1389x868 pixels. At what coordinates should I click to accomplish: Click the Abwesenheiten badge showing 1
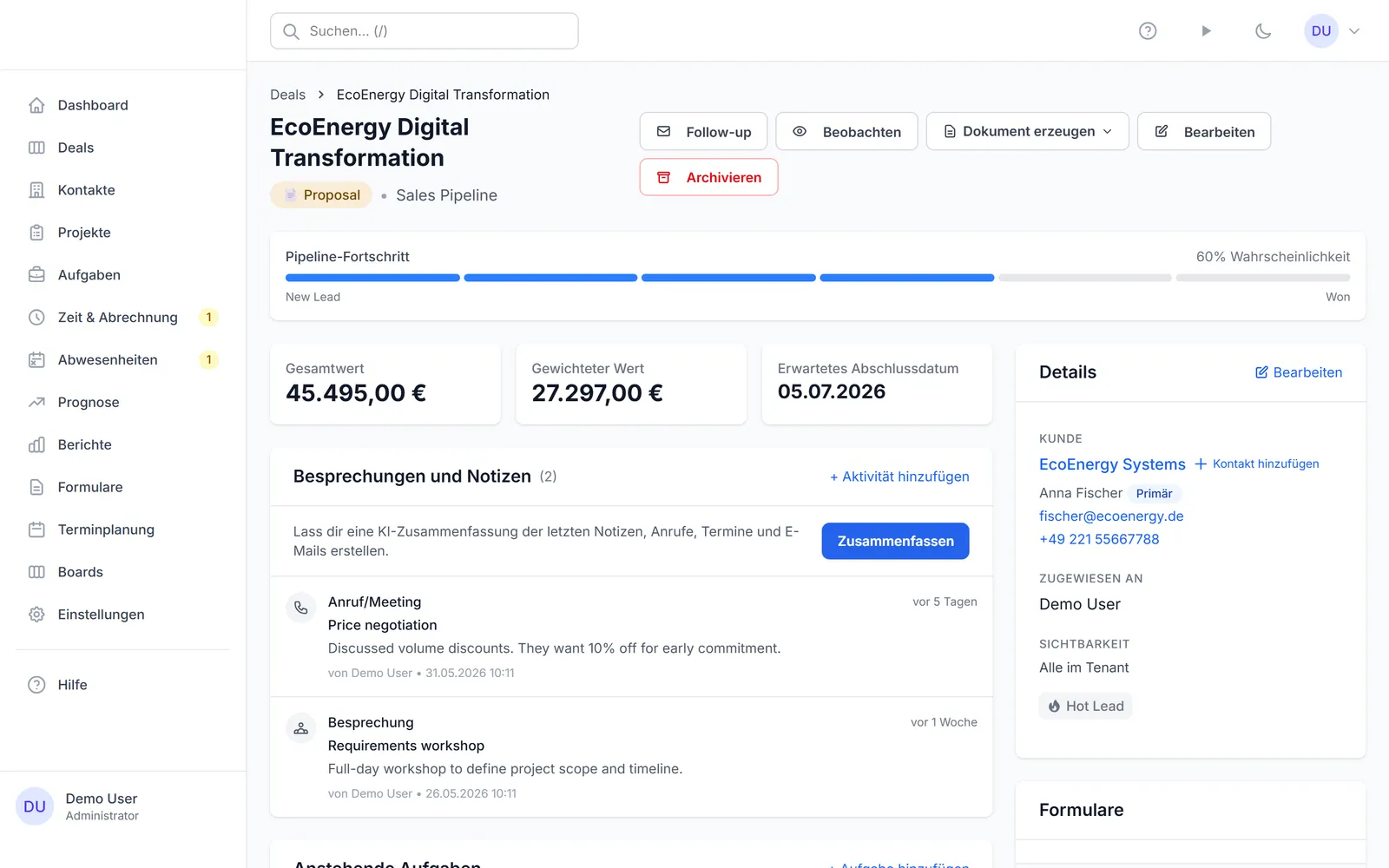[208, 360]
